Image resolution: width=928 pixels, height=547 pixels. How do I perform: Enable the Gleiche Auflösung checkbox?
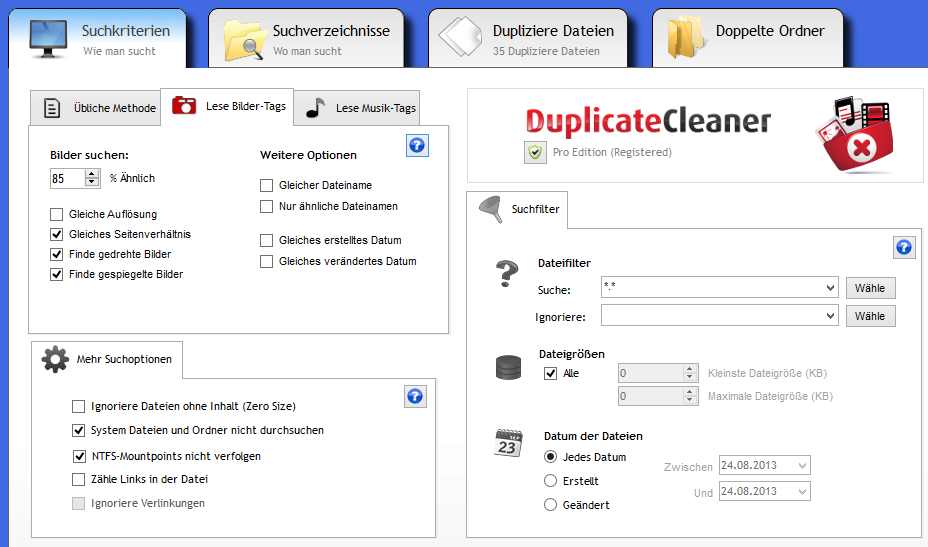tap(57, 214)
